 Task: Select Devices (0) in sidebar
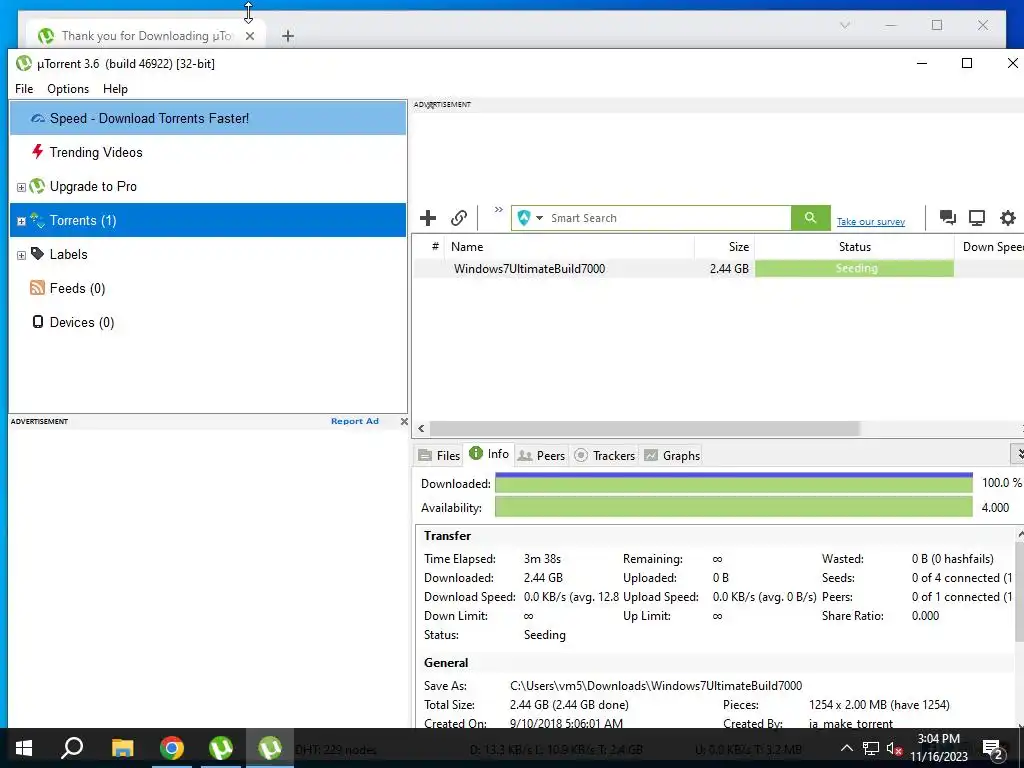tap(208, 322)
